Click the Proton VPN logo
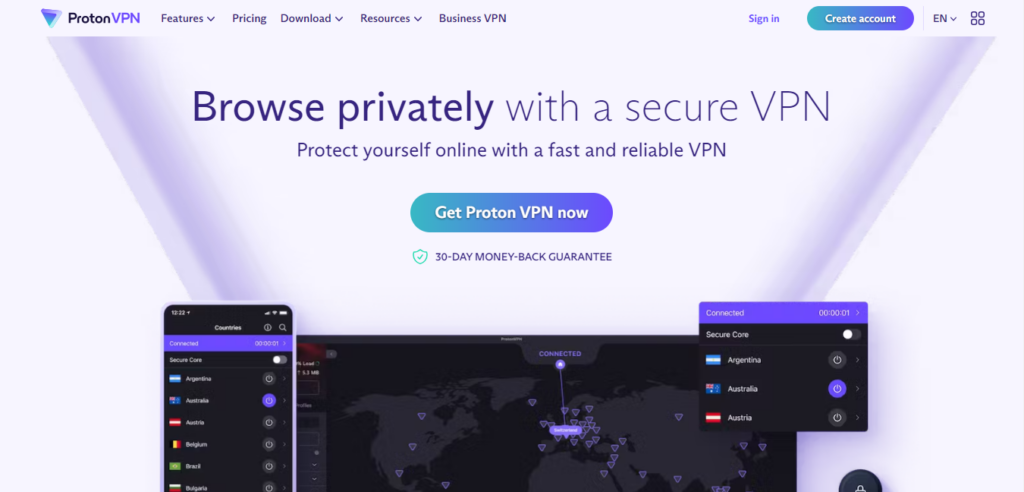 91,18
